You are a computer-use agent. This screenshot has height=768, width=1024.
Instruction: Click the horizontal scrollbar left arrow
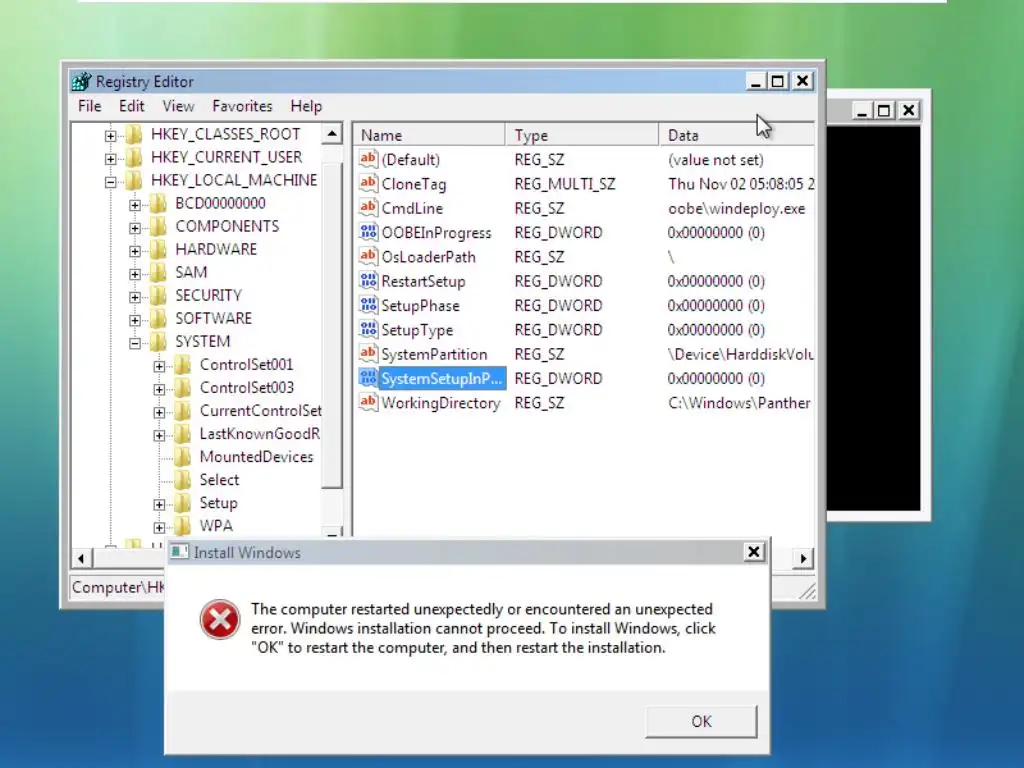(x=81, y=558)
